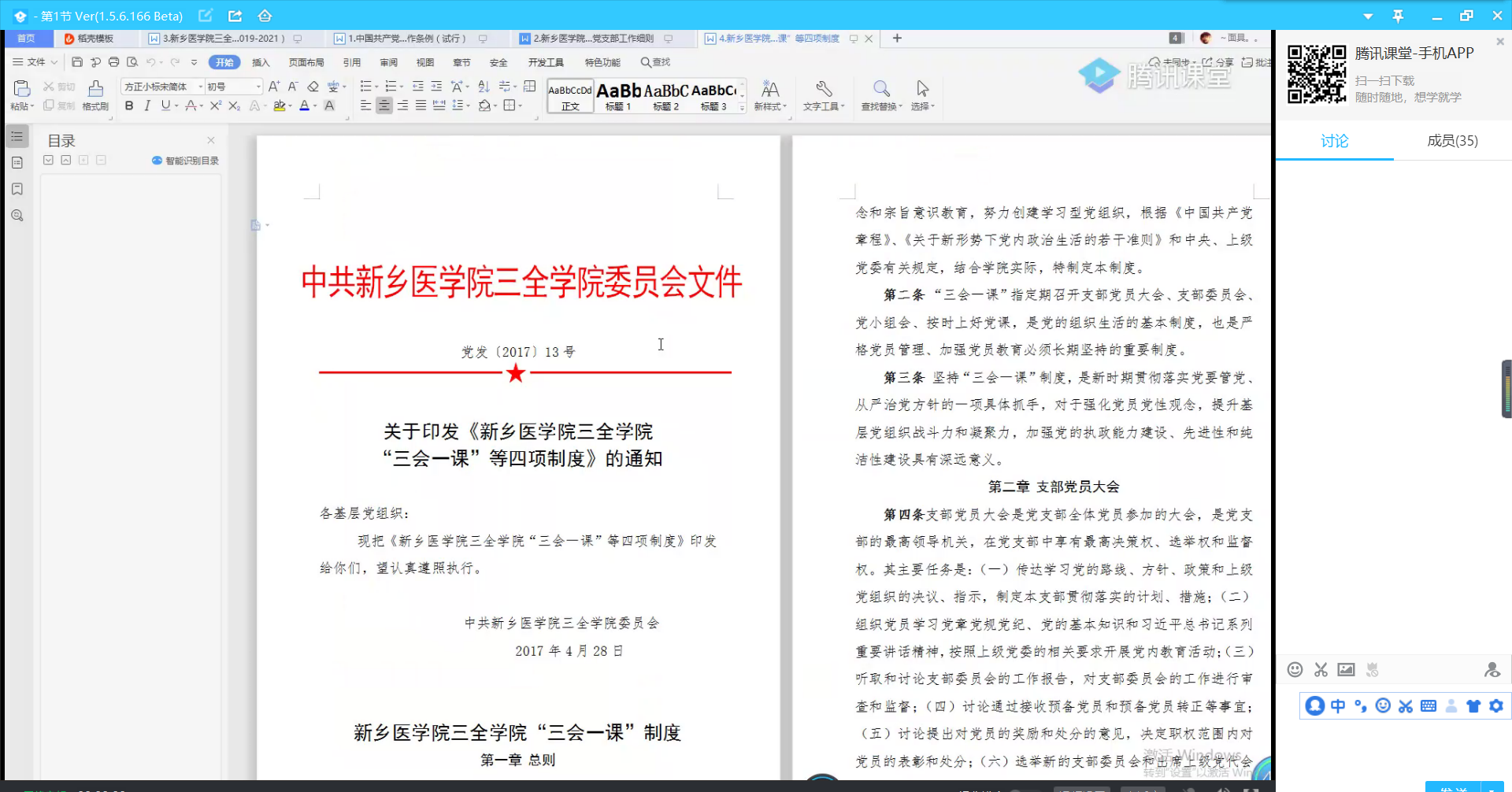Open the bookmark panel in left sidebar
This screenshot has width=1512, height=792.
pos(17,189)
